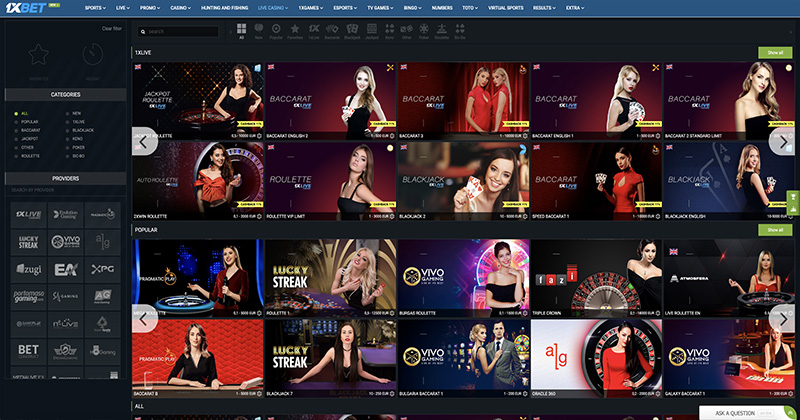Viewport: 800px width, 420px height.
Task: Go to previous Popular games slide
Action: click(x=144, y=319)
